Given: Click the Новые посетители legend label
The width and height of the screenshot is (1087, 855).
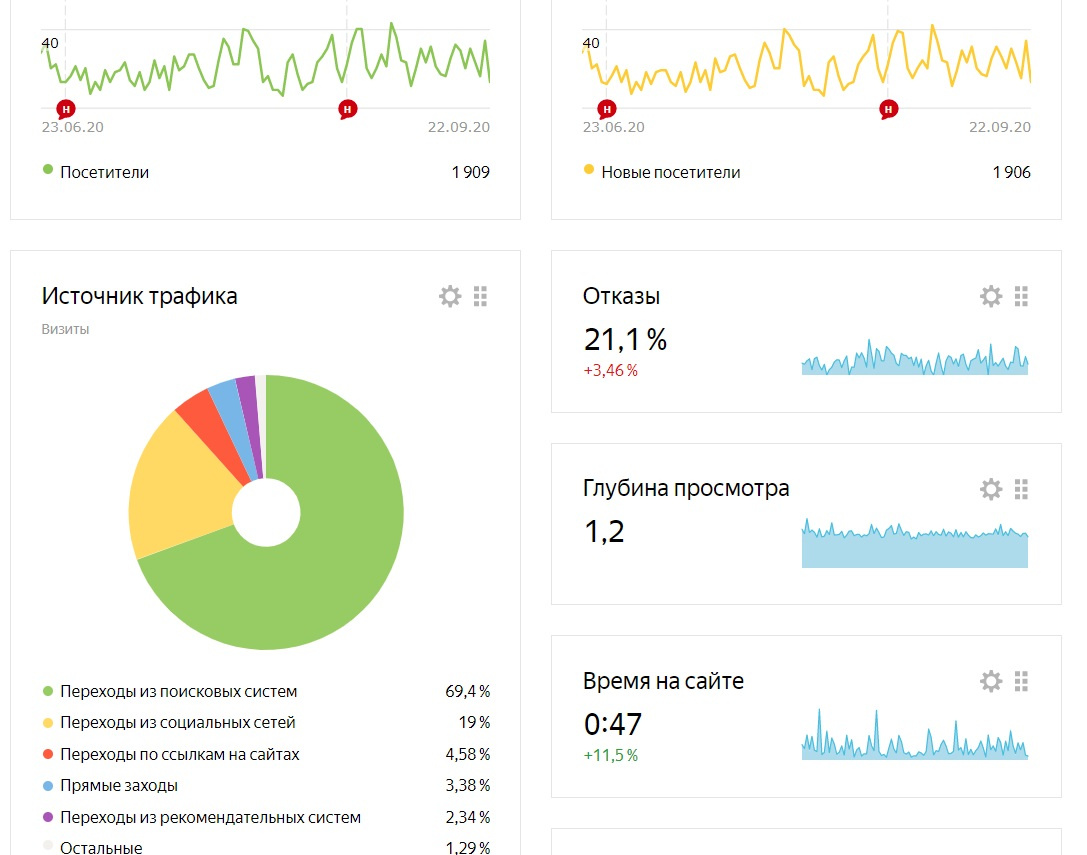Looking at the screenshot, I should [x=671, y=172].
